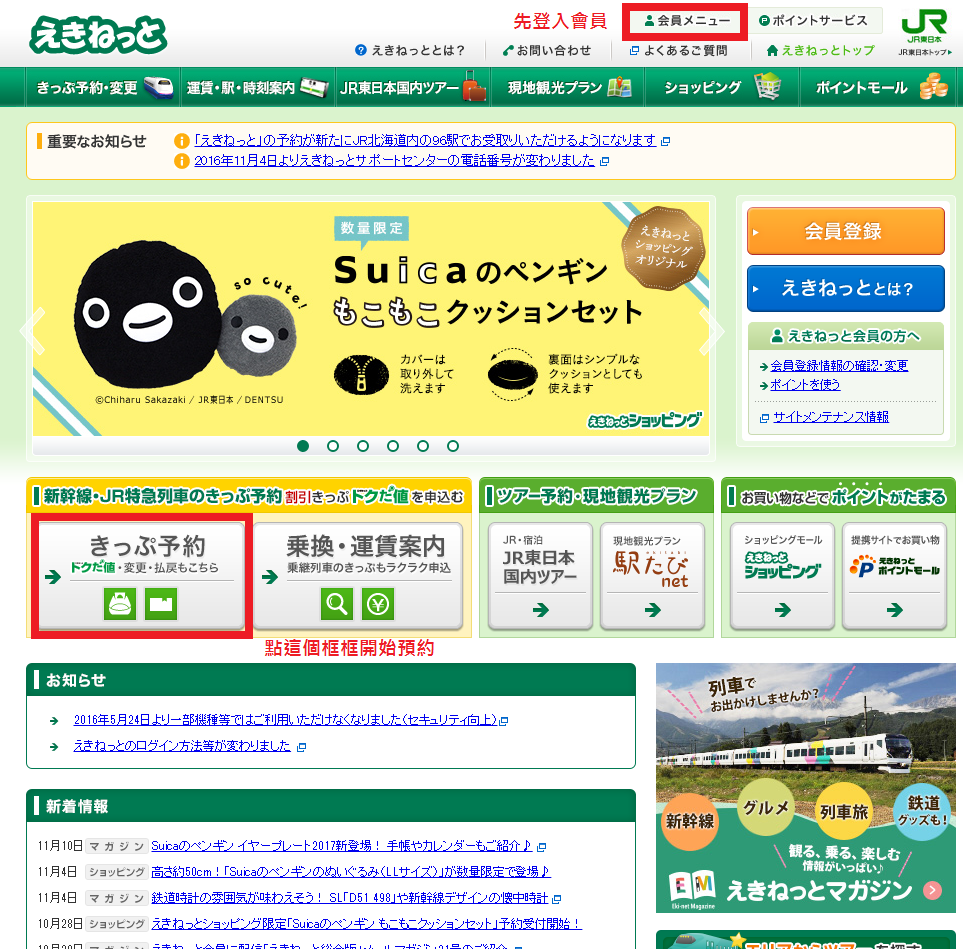Click arrow icon under JR東日本国内ツアー
963x949 pixels.
pos(540,610)
